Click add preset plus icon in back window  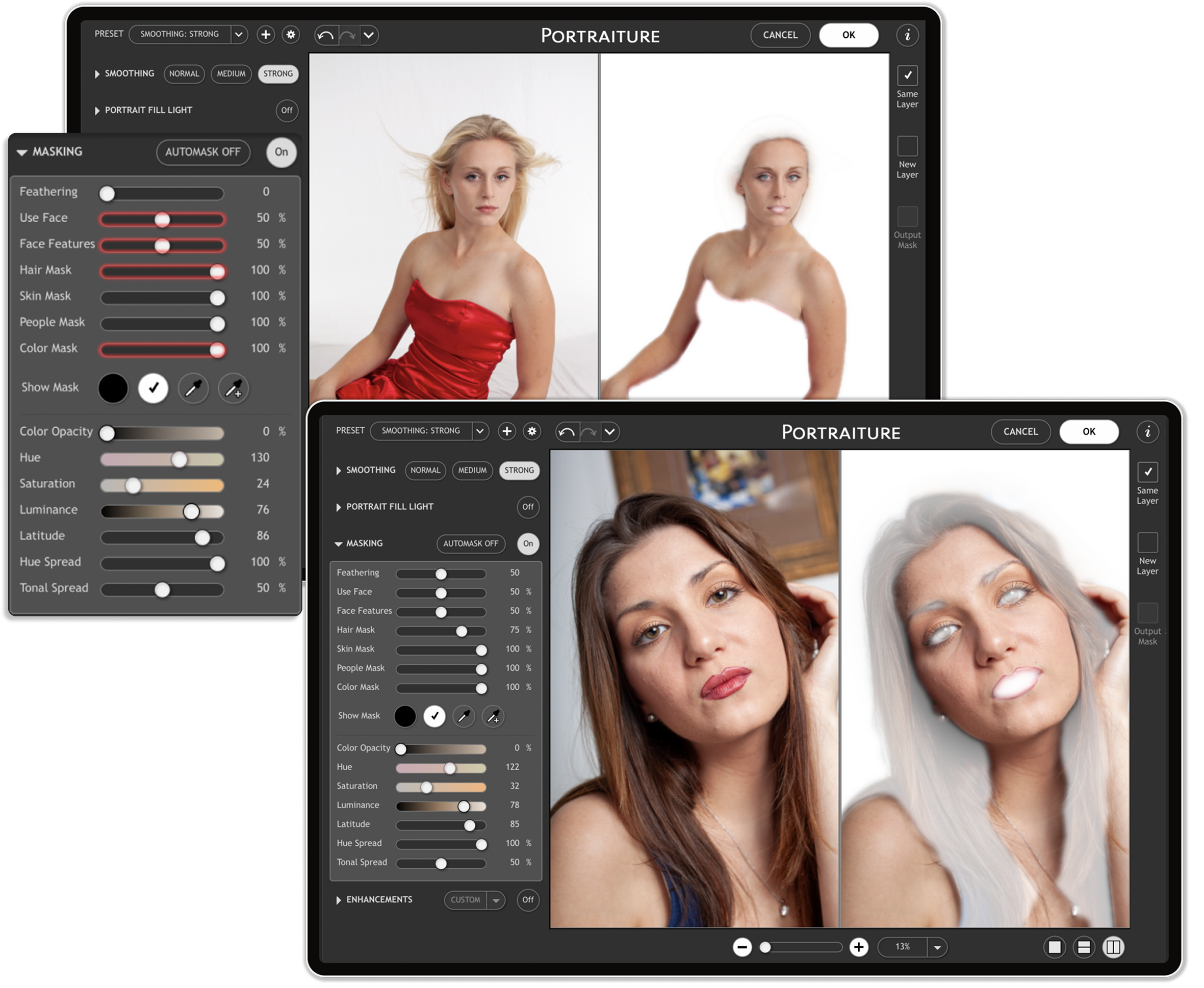coord(266,35)
